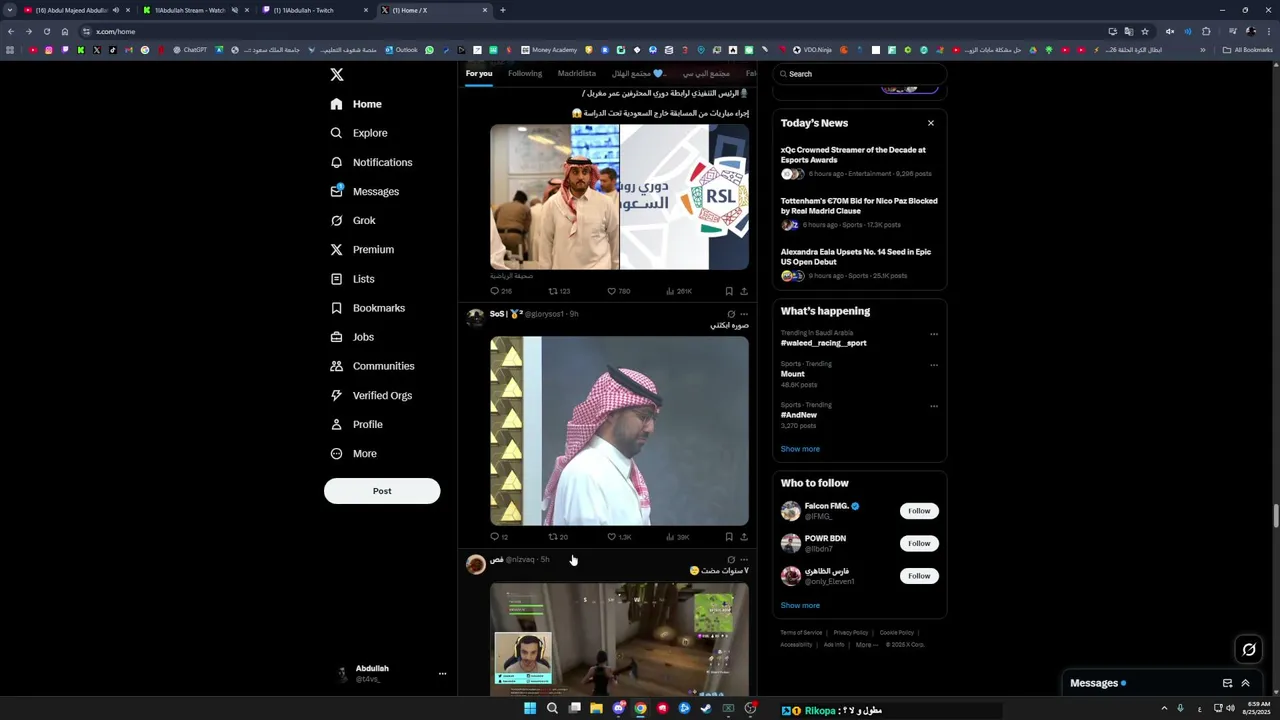1280x720 pixels.
Task: Open the Windows Start menu
Action: 530,709
